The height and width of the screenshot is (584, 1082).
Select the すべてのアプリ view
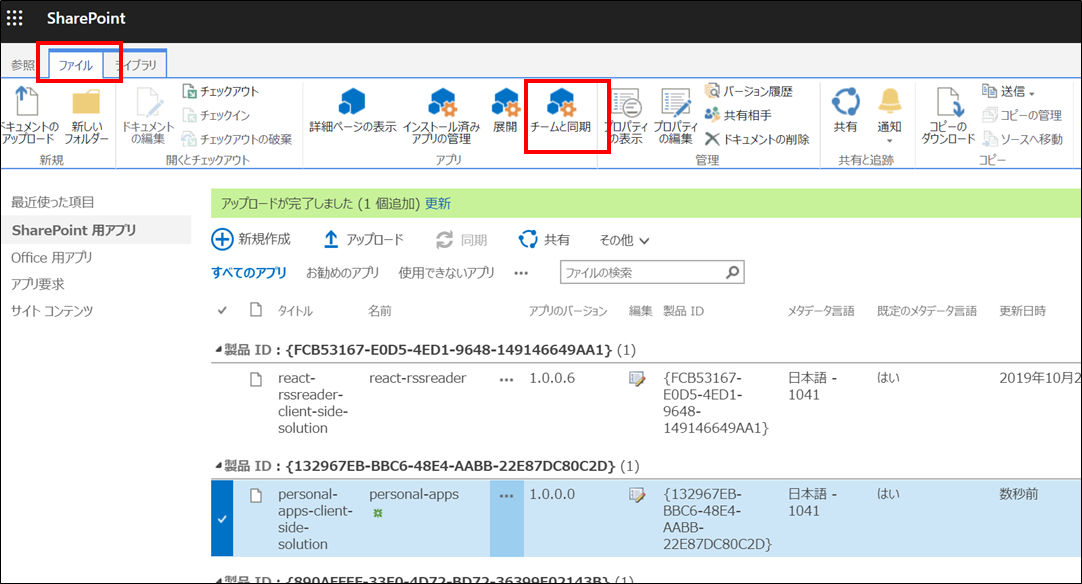248,273
